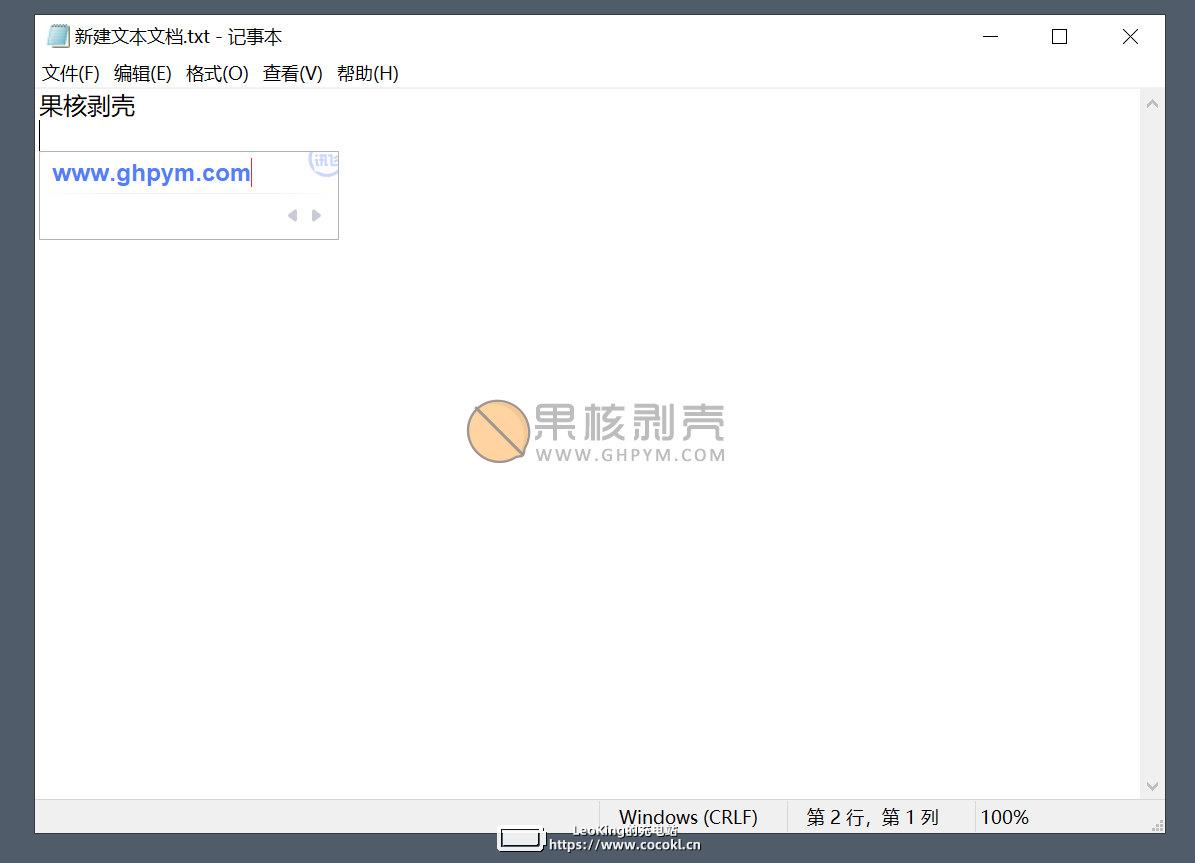Click the 100% zoom status entry
Image resolution: width=1195 pixels, height=863 pixels.
coord(1004,817)
